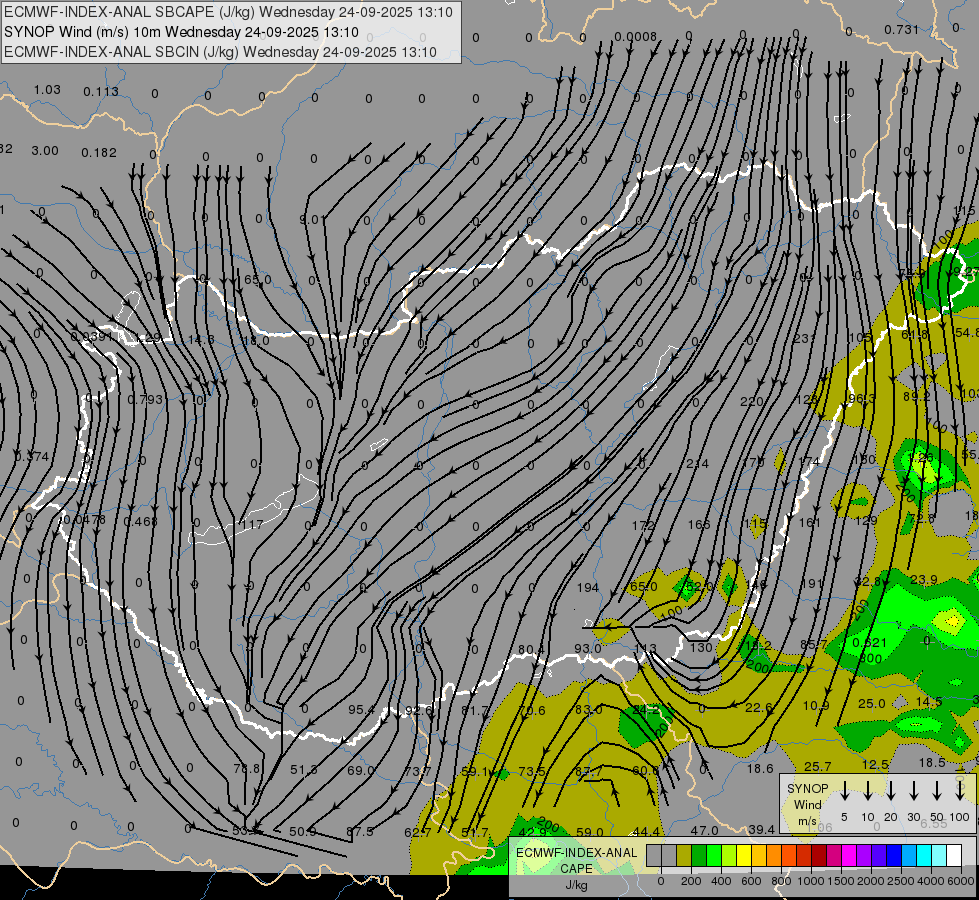
Task: Click the 87.5 value on the map
Action: coord(360,831)
